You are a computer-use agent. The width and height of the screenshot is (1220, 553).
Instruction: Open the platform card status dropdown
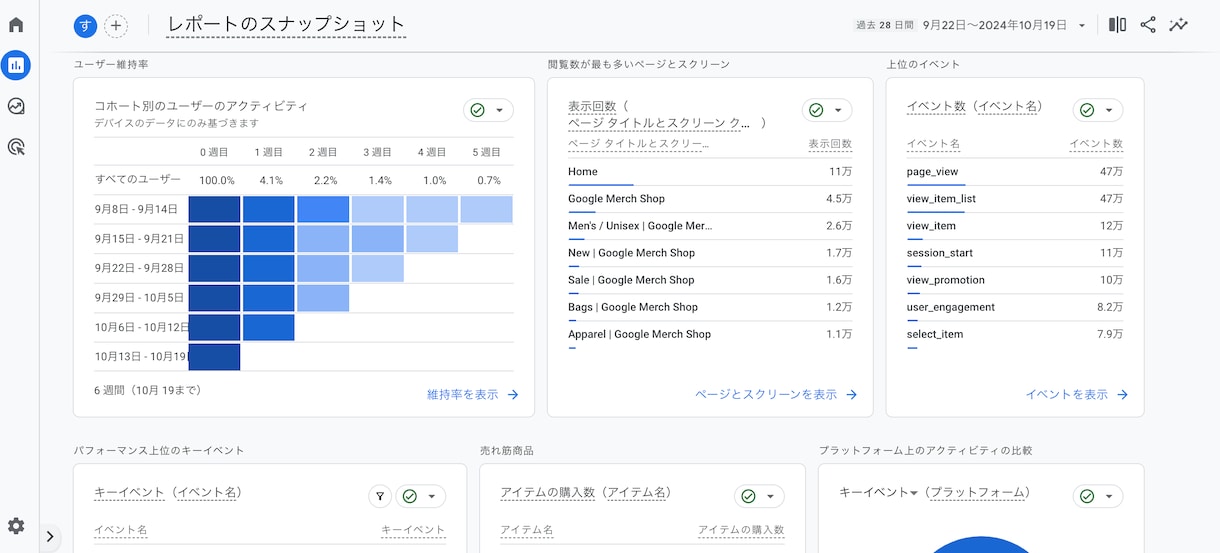1098,496
